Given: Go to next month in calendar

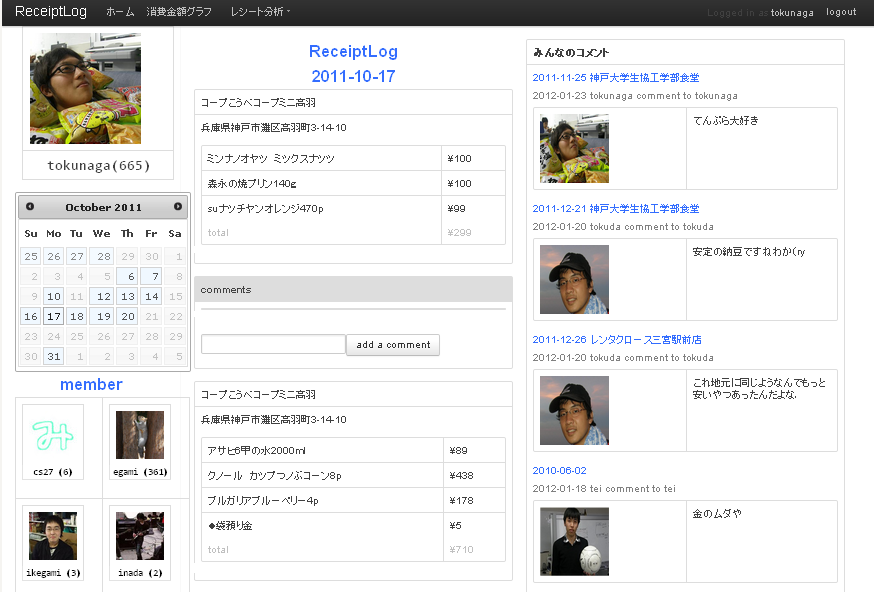Looking at the screenshot, I should [x=178, y=207].
